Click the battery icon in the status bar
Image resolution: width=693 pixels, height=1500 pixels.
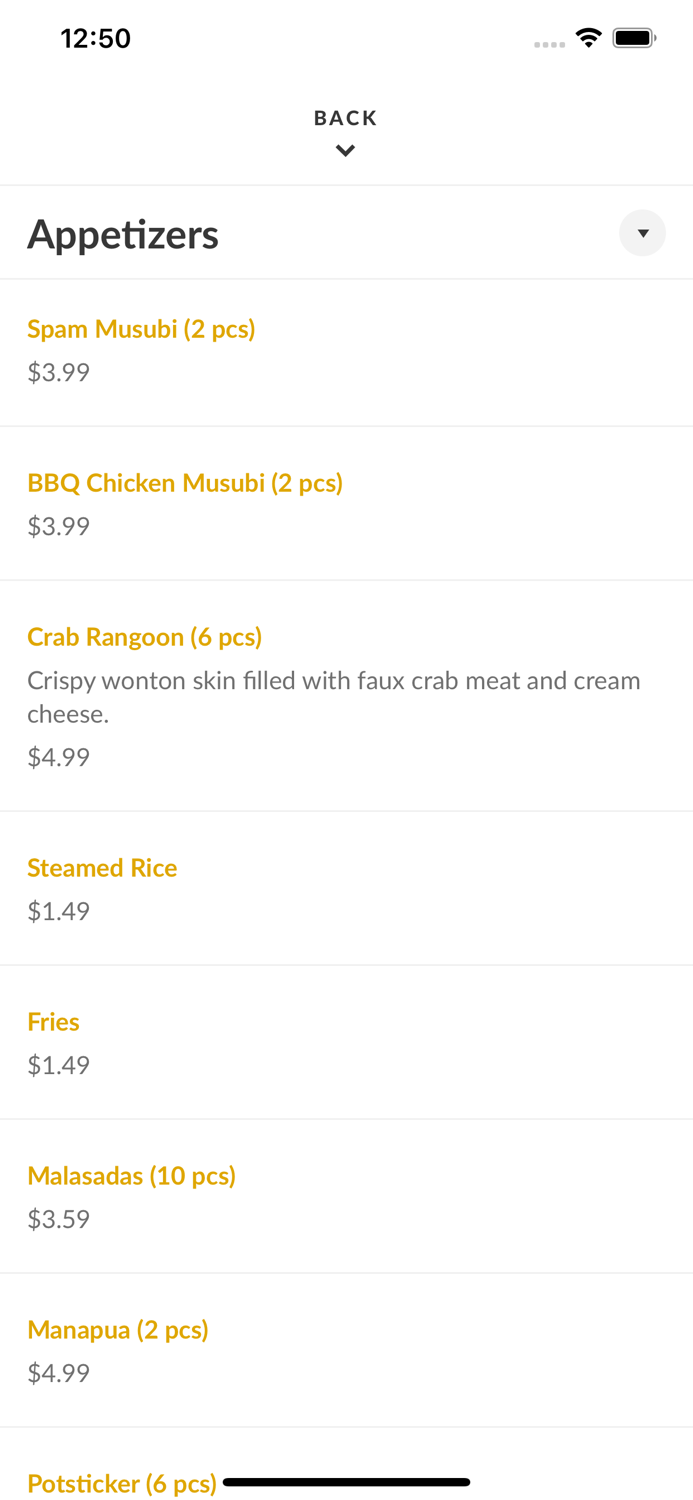pyautogui.click(x=634, y=37)
